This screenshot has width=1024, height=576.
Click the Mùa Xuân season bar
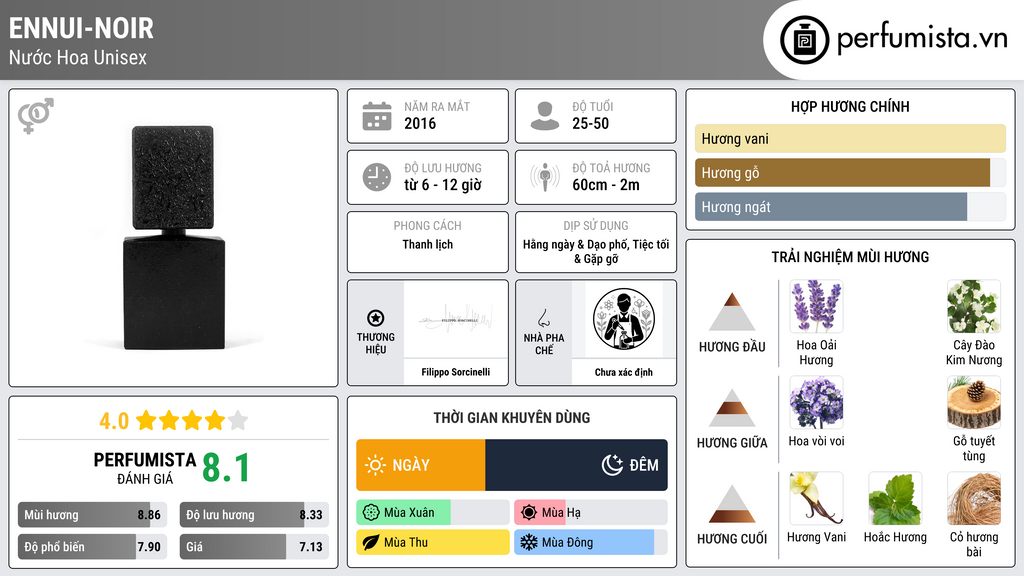(x=433, y=513)
